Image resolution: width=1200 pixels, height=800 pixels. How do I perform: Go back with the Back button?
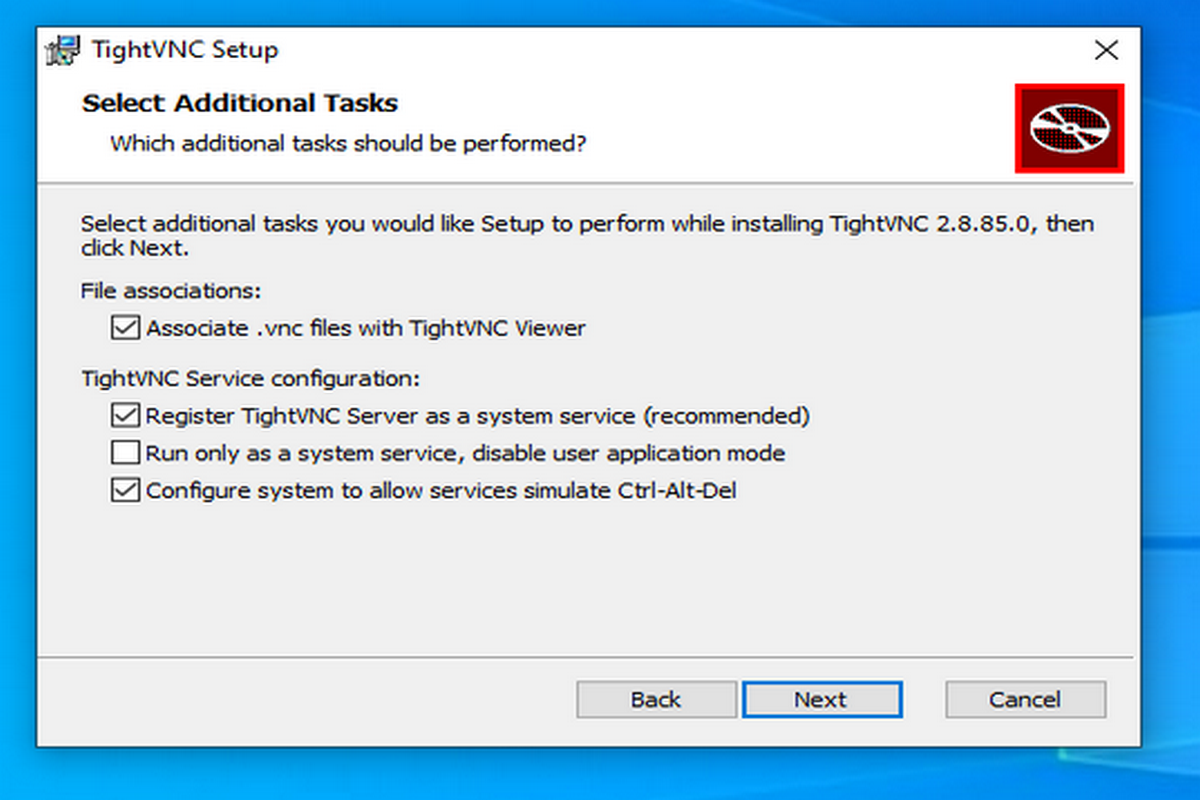pyautogui.click(x=656, y=700)
